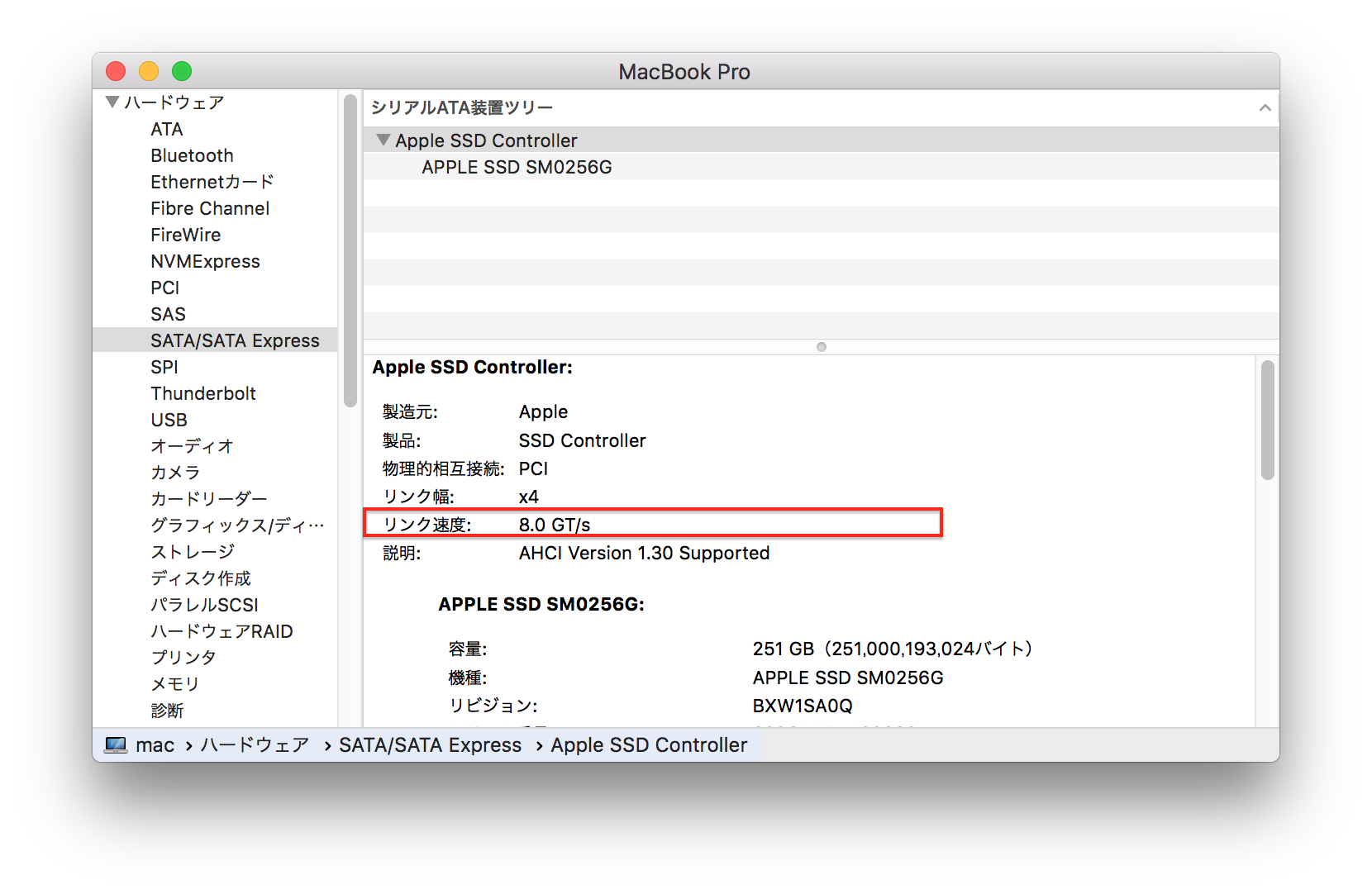This screenshot has height=894, width=1372.
Task: Open Ethernetカード in the sidebar
Action: 212,182
